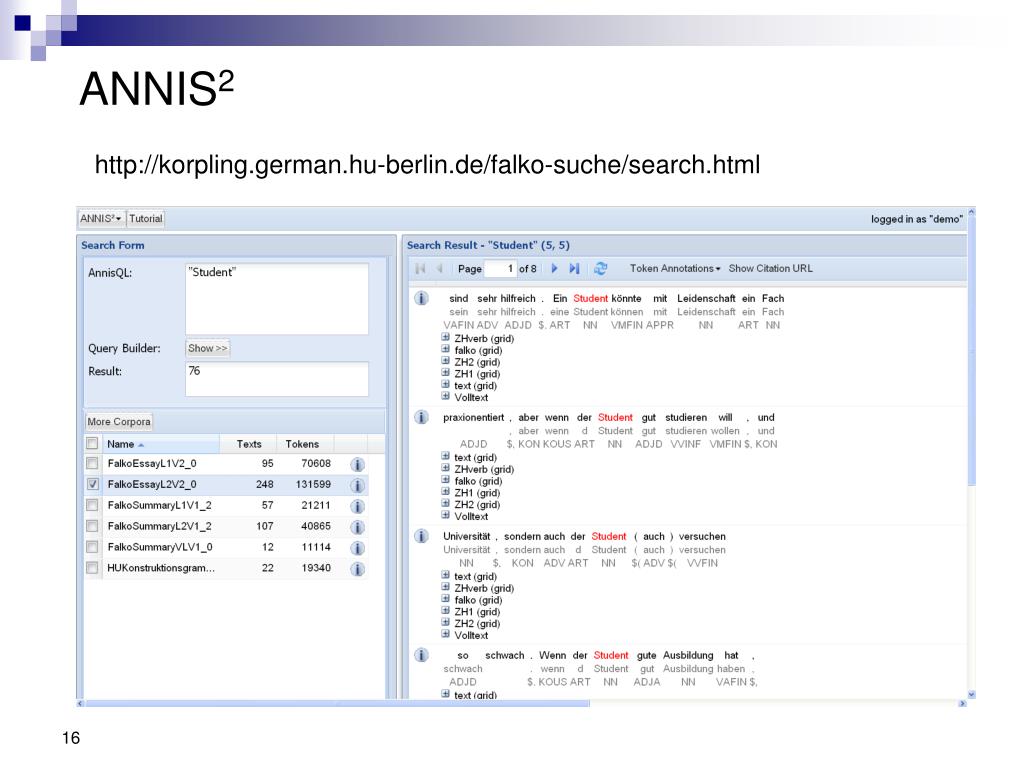
Task: Click the token count 131599
Action: pyautogui.click(x=313, y=485)
